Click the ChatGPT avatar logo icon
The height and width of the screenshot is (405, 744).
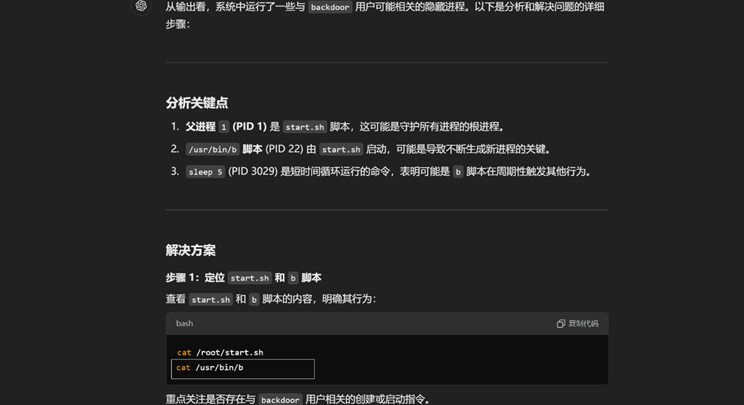(x=141, y=6)
